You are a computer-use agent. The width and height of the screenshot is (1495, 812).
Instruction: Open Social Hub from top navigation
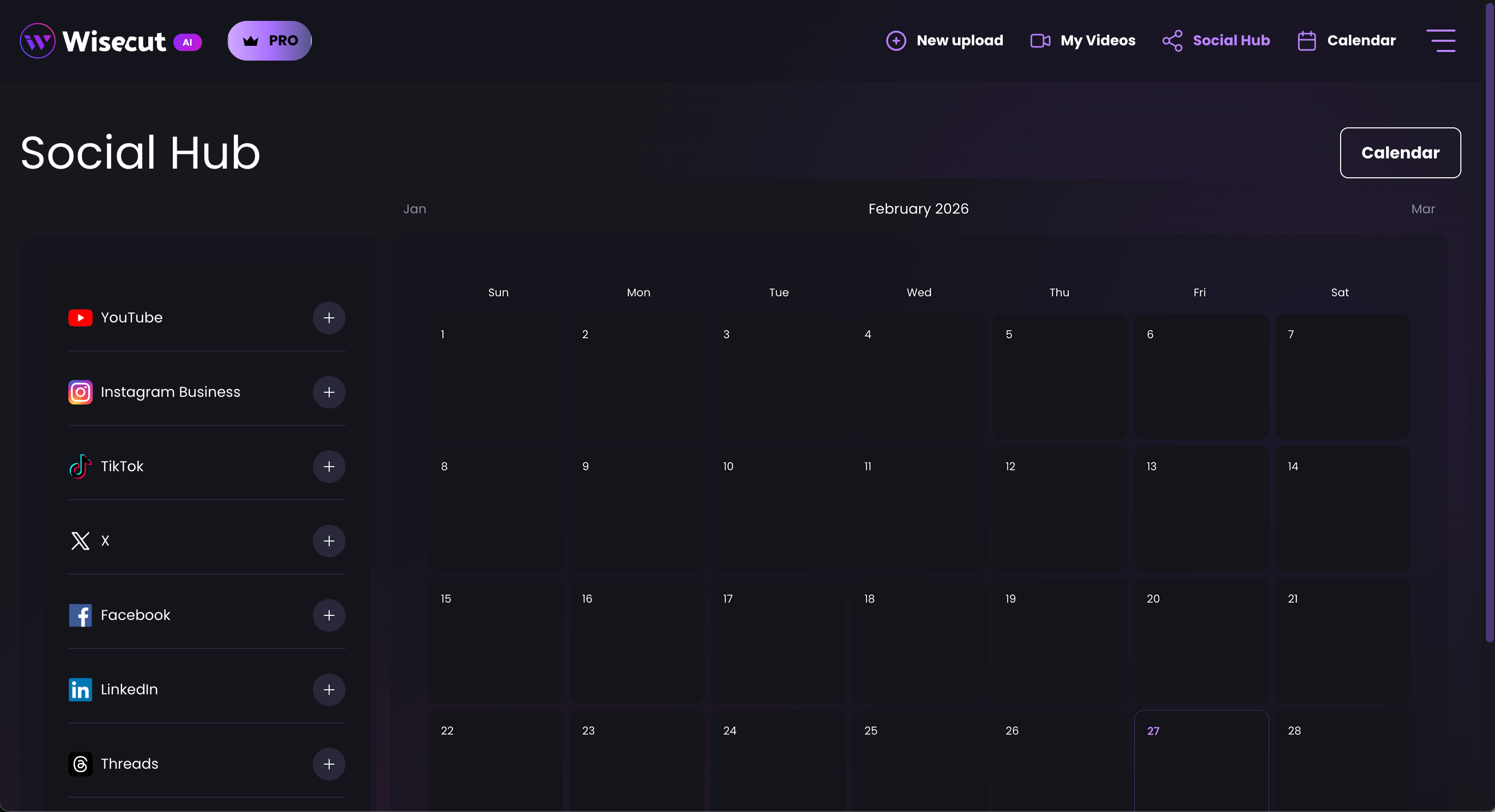click(1216, 41)
